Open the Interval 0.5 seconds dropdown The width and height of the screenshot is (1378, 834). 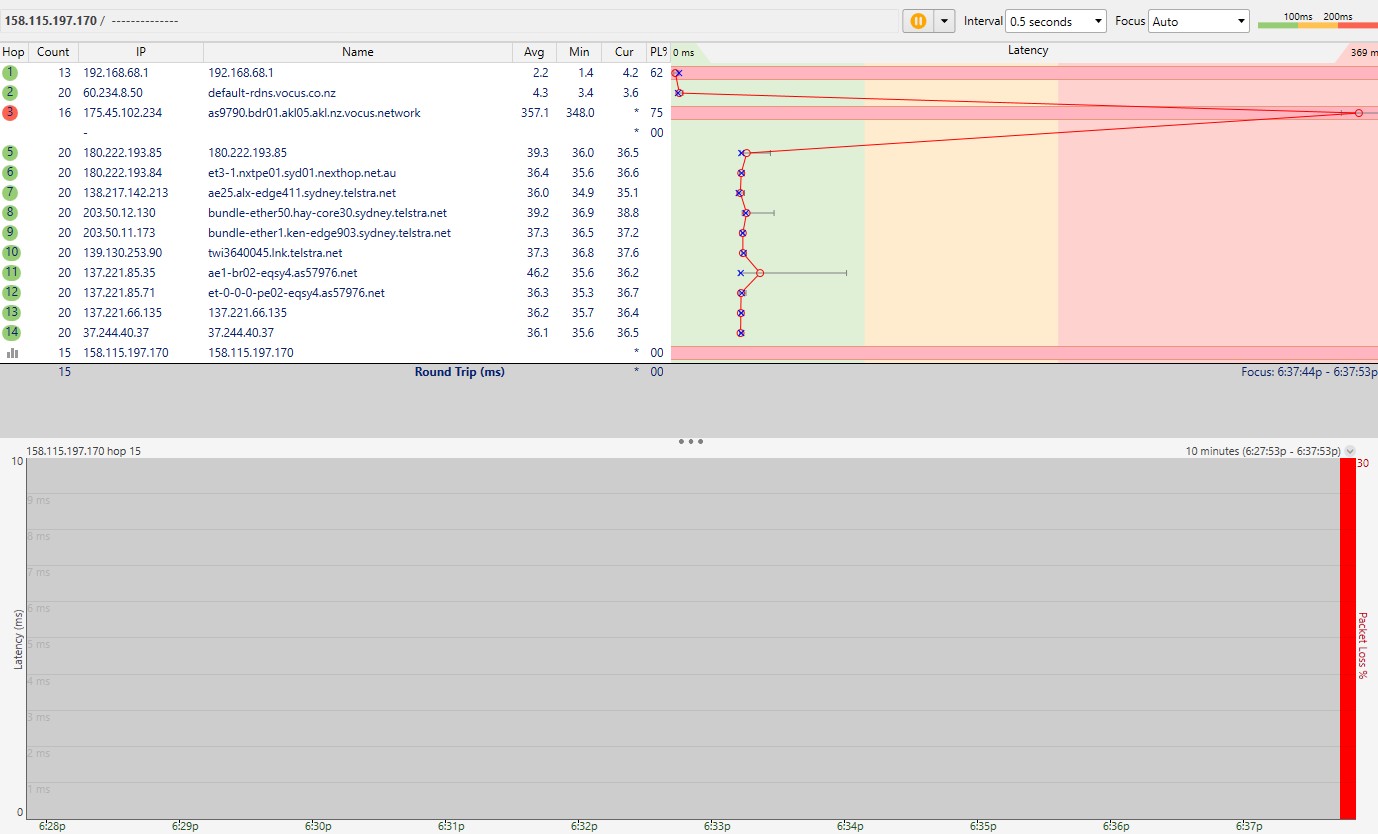pos(1055,21)
